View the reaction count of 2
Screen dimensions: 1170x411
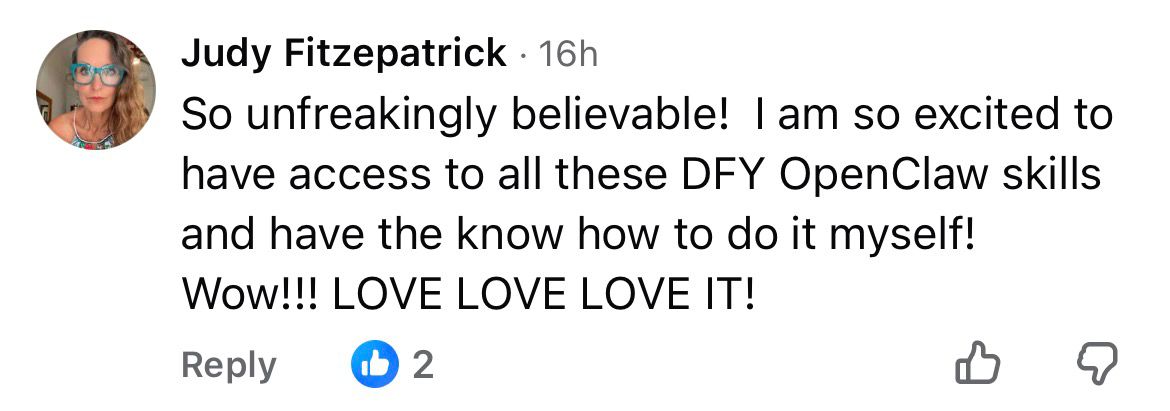pos(423,365)
